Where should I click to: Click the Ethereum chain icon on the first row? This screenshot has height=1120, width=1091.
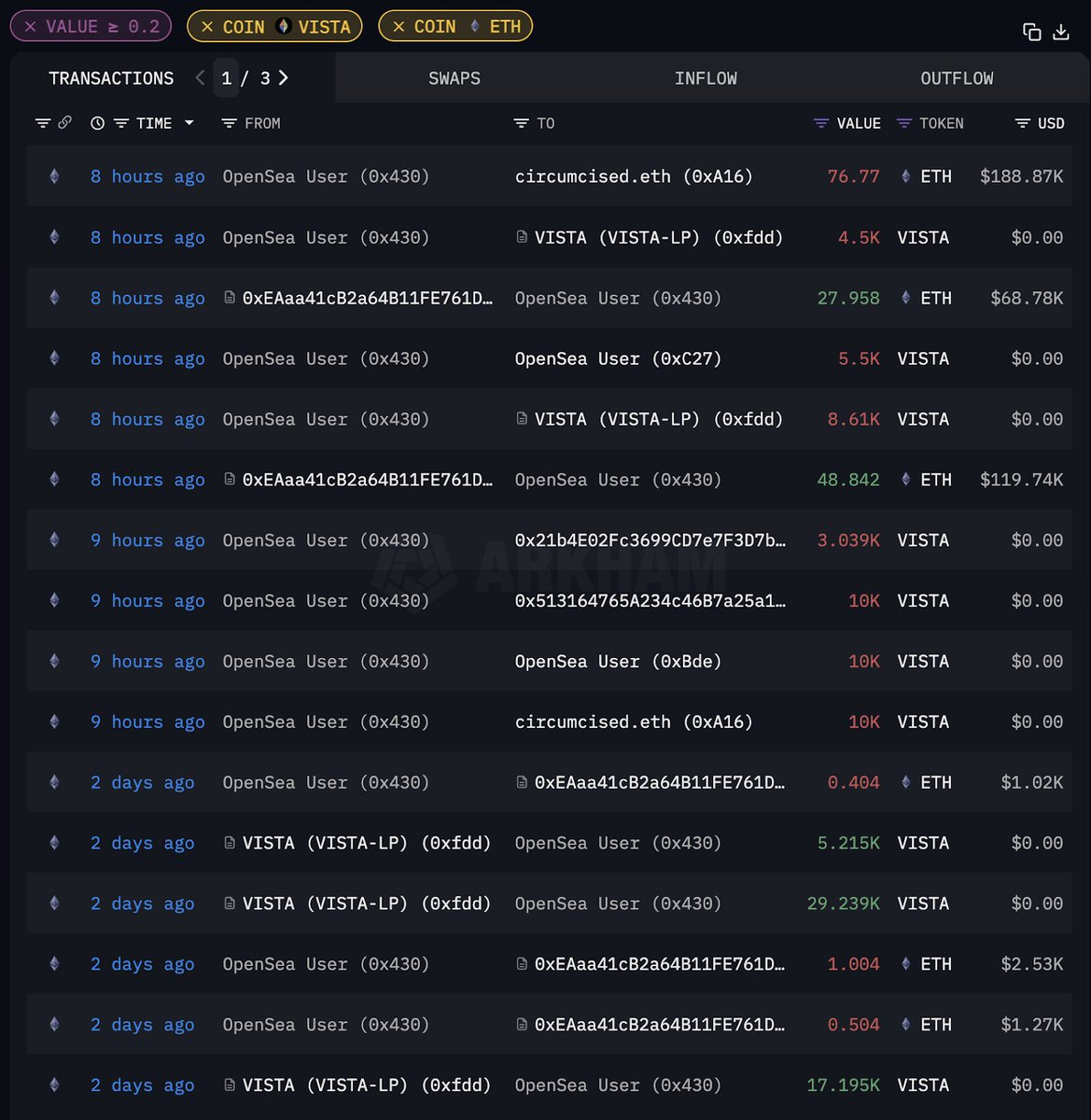coord(53,175)
